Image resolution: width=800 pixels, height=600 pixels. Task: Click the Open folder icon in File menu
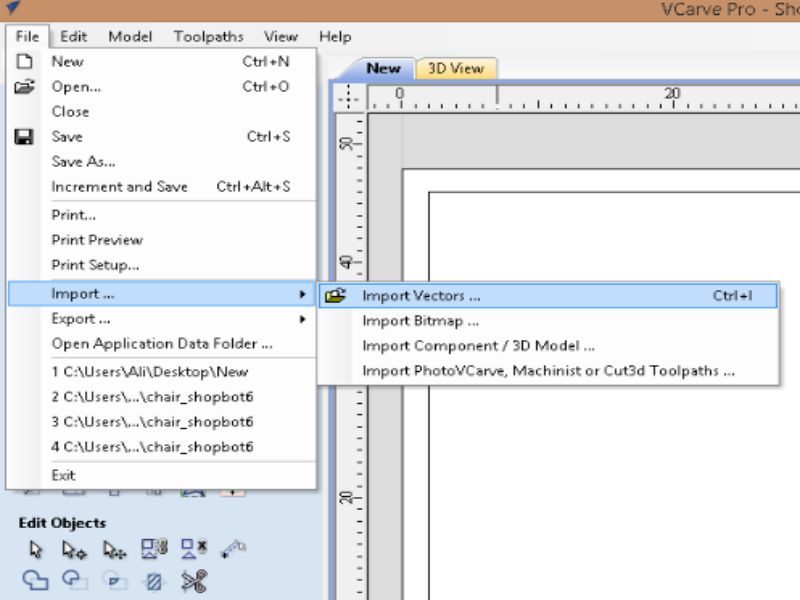pyautogui.click(x=24, y=87)
